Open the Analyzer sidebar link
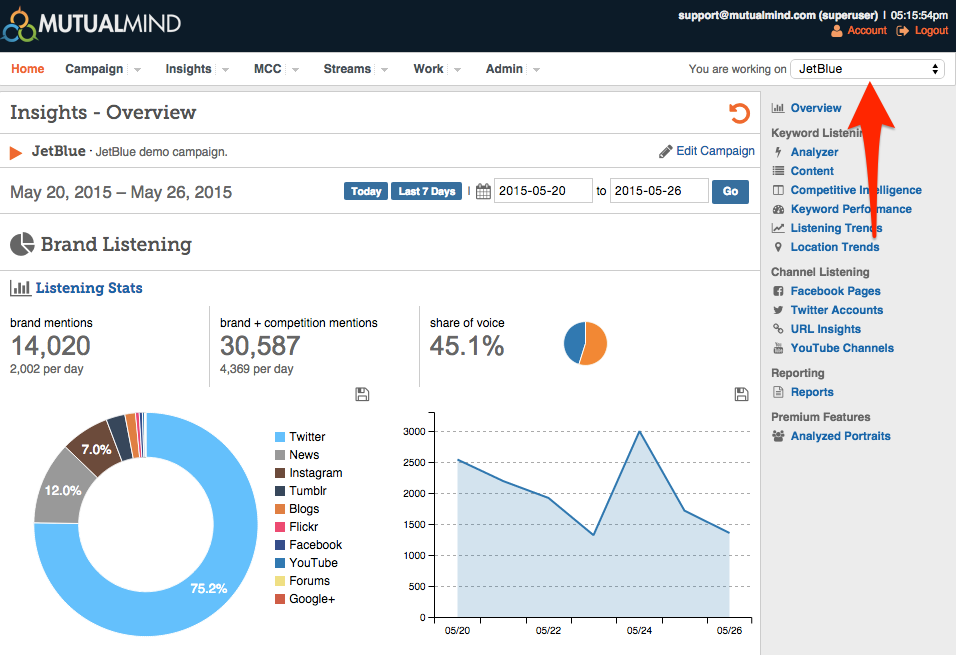The height and width of the screenshot is (655, 956). [815, 152]
